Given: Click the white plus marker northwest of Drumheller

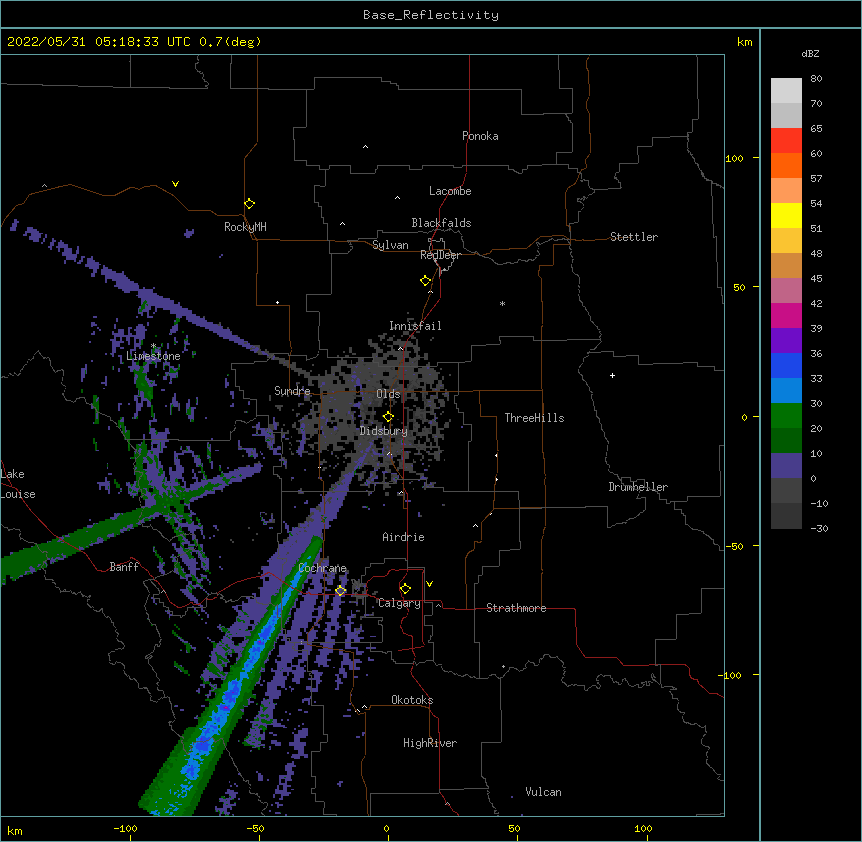Looking at the screenshot, I should (612, 375).
